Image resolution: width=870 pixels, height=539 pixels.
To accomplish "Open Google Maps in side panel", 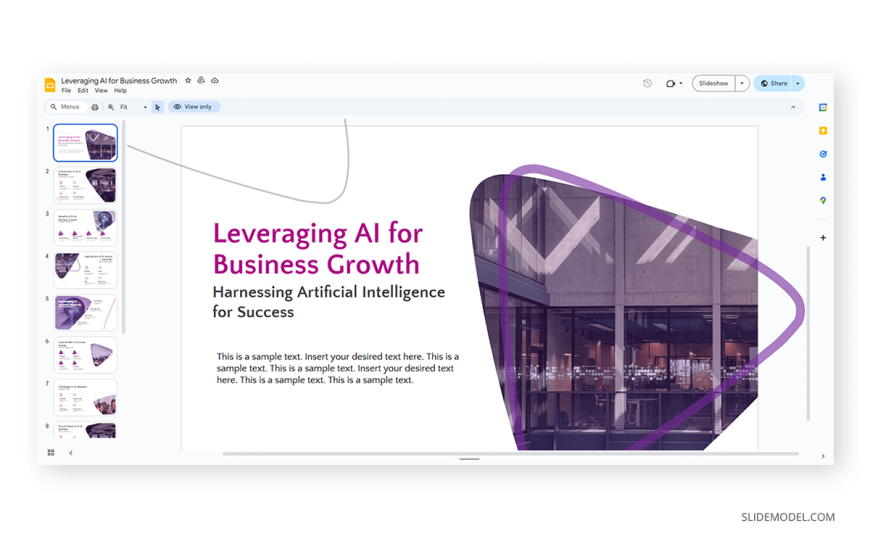I will [x=823, y=201].
